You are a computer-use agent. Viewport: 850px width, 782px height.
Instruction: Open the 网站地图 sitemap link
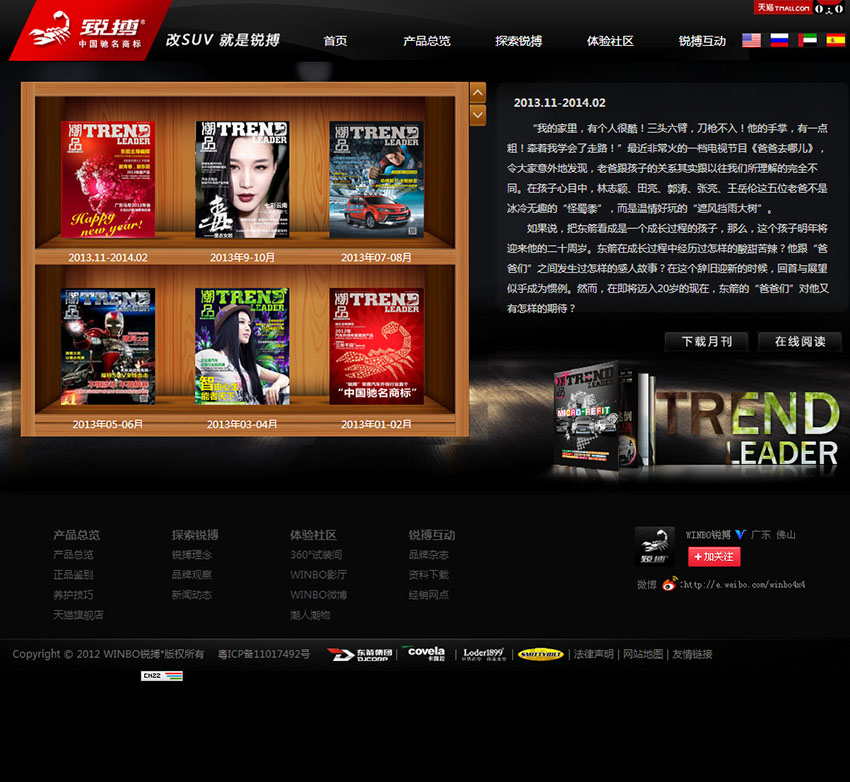click(643, 654)
